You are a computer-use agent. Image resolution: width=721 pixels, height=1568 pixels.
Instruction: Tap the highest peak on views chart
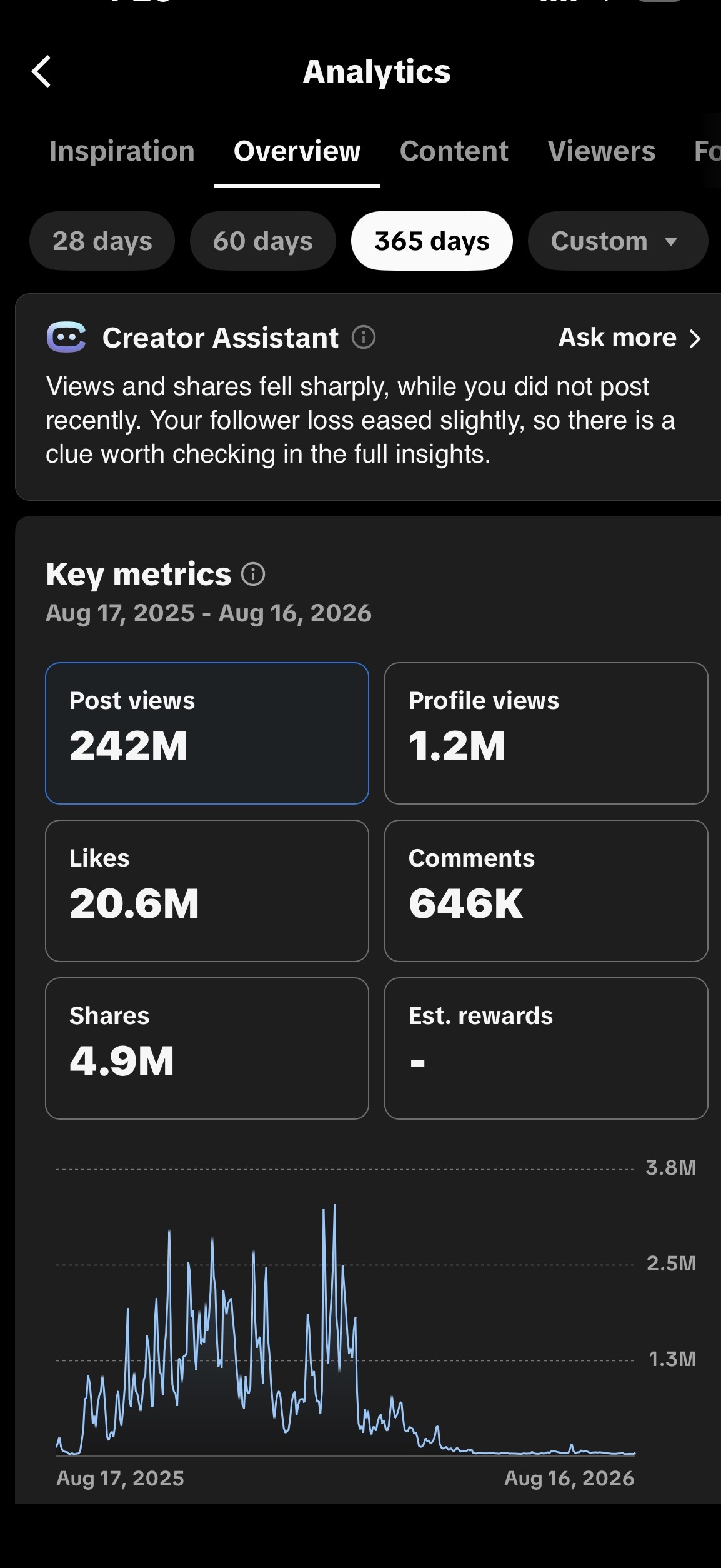[x=335, y=1205]
